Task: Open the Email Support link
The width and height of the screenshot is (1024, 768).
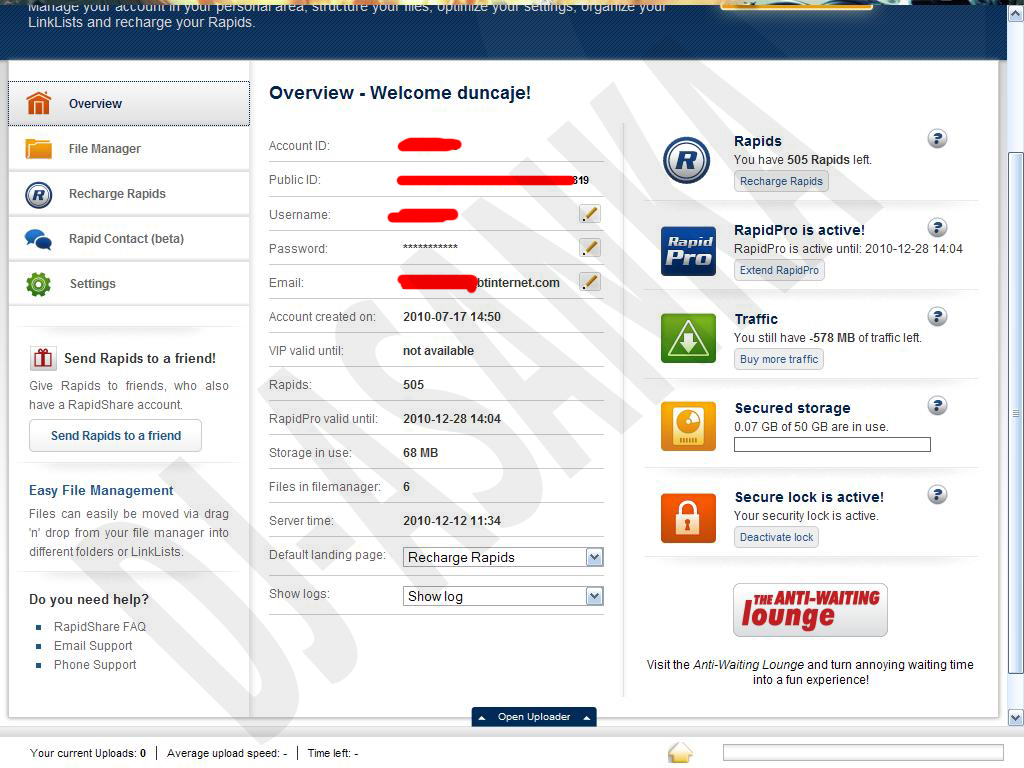Action: [x=93, y=645]
